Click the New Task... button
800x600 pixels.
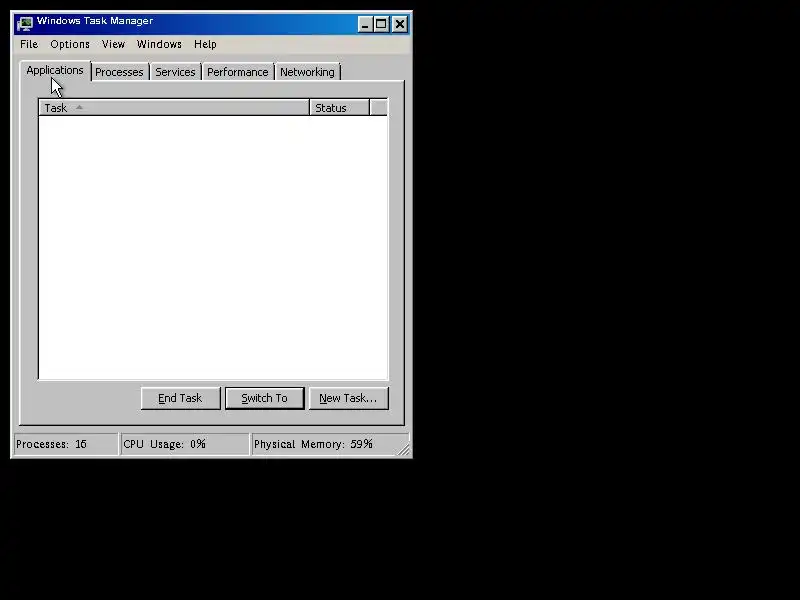348,398
